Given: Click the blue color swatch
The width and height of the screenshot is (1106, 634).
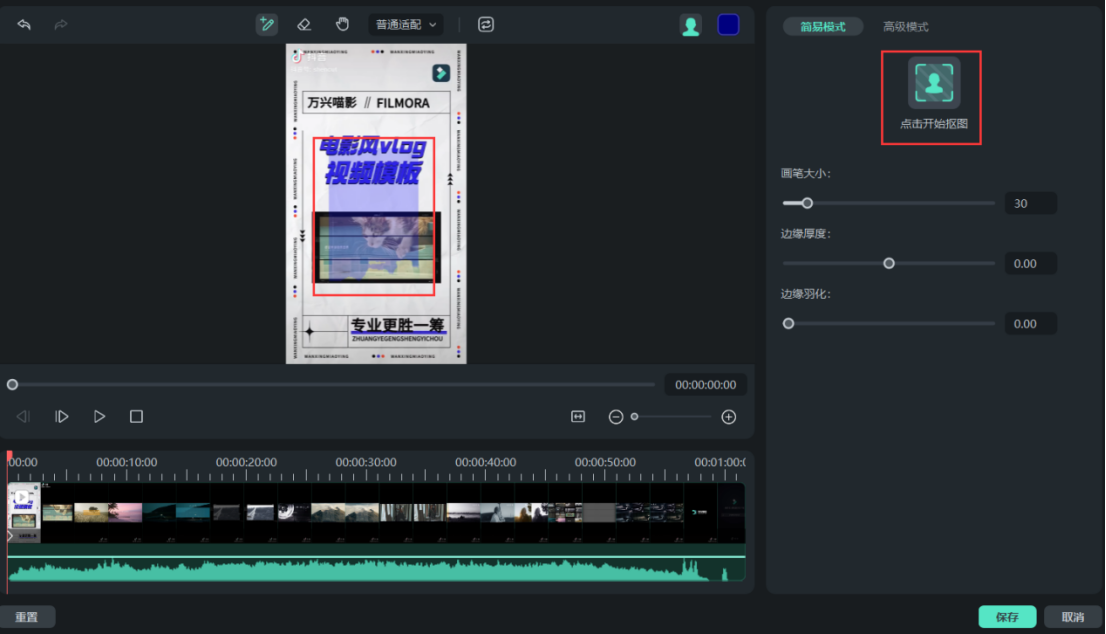Looking at the screenshot, I should [x=728, y=25].
